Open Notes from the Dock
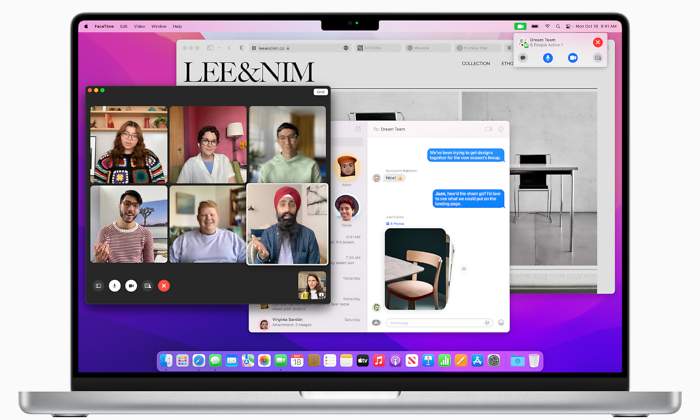The width and height of the screenshot is (700, 420). [x=346, y=361]
